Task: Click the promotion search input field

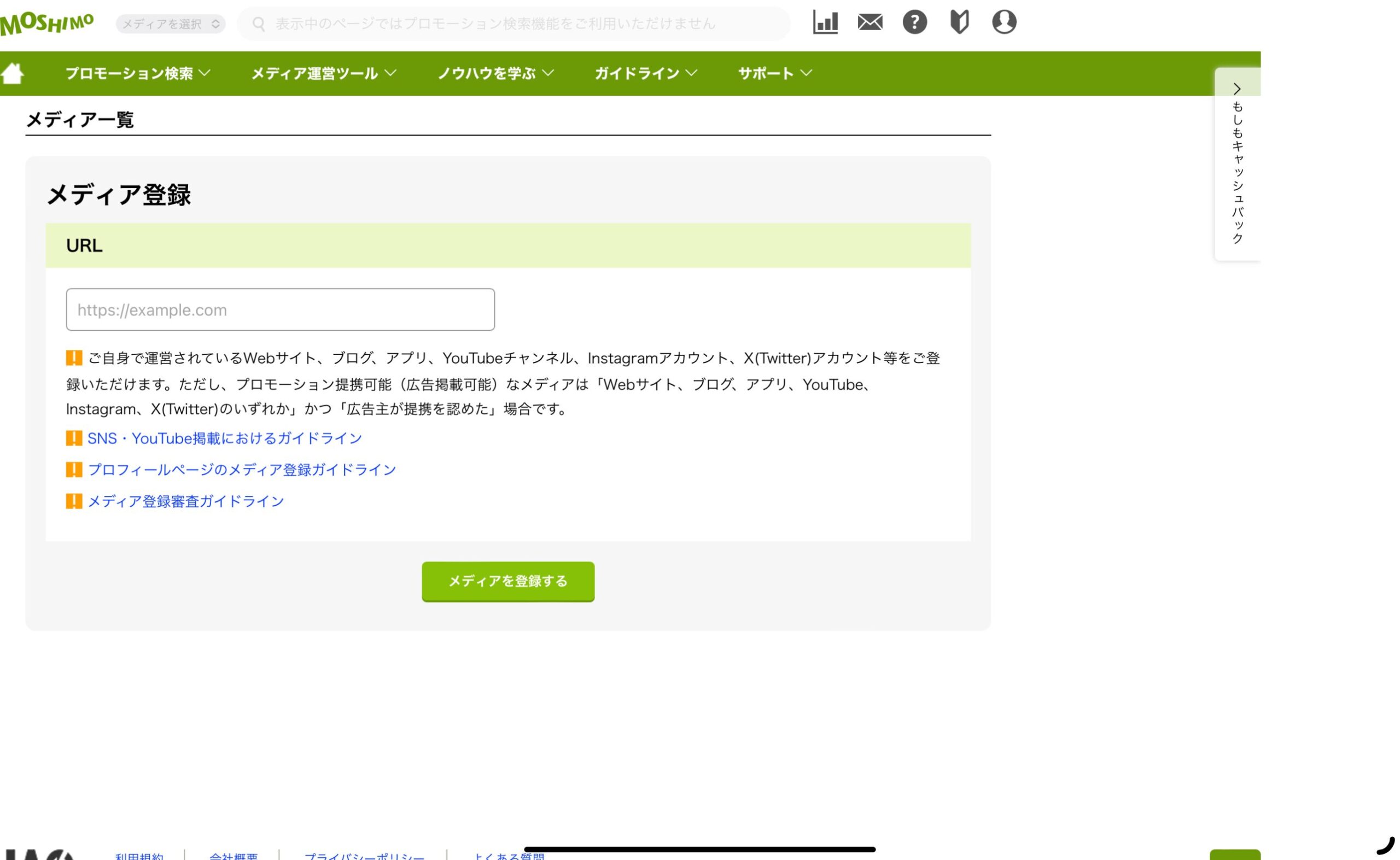Action: coord(513,24)
